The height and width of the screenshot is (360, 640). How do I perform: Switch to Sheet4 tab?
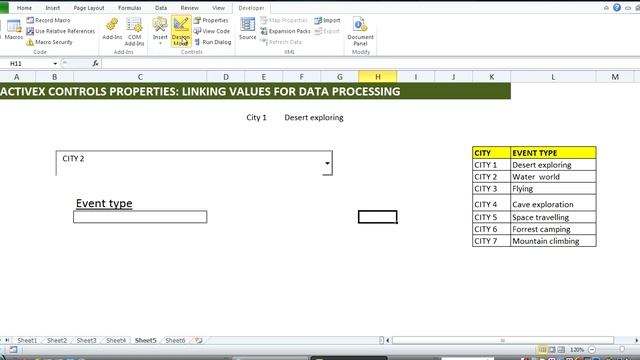116,340
